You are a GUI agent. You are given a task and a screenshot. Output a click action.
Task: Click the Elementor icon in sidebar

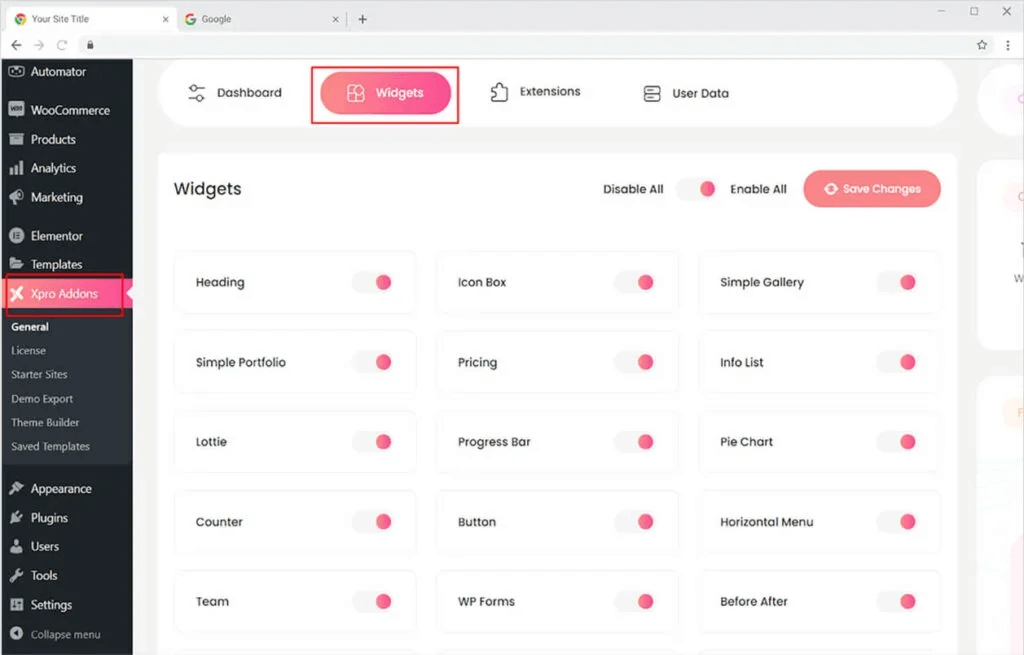click(x=16, y=236)
